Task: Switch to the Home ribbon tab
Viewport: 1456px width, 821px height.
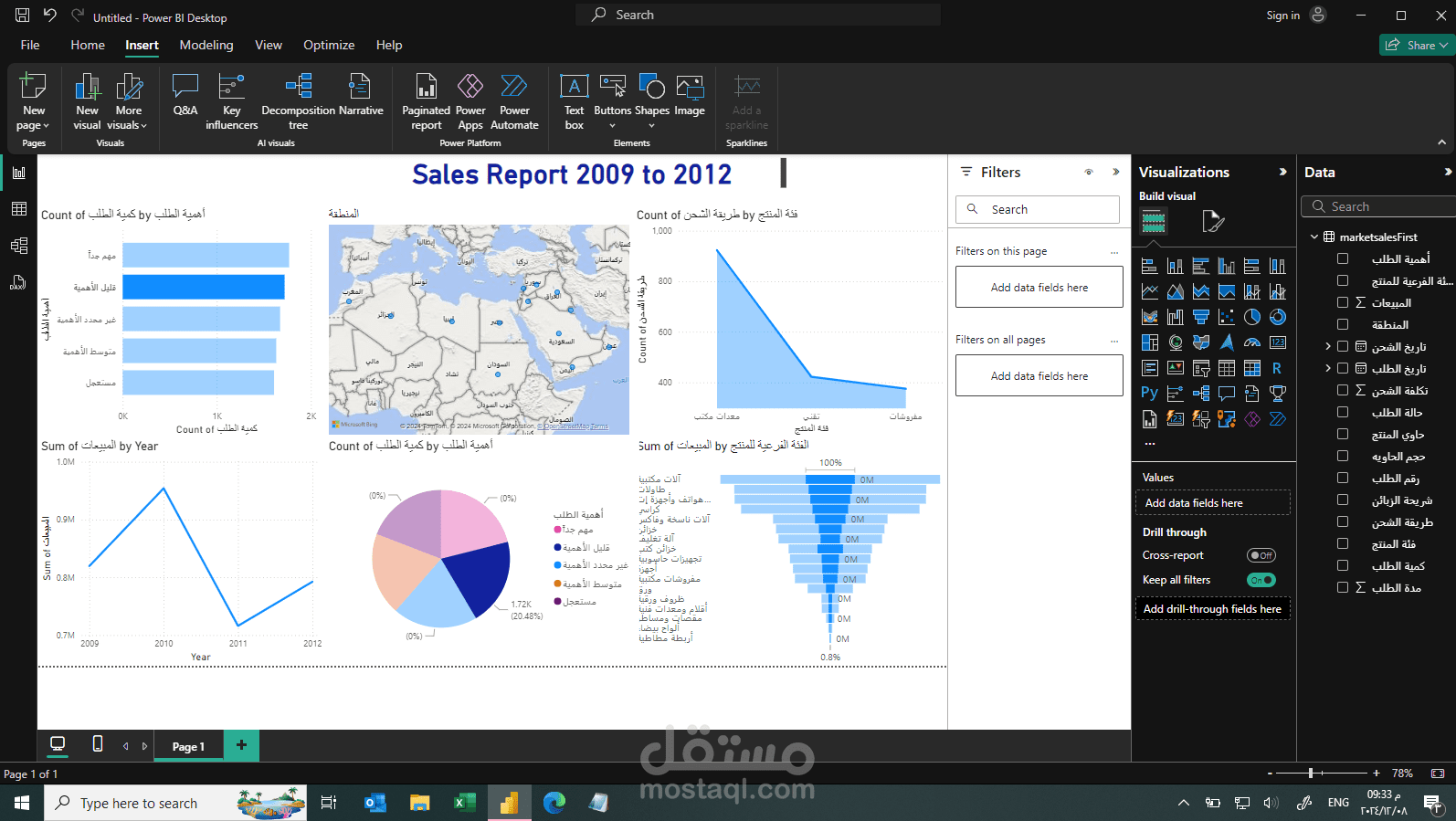Action: 88,45
